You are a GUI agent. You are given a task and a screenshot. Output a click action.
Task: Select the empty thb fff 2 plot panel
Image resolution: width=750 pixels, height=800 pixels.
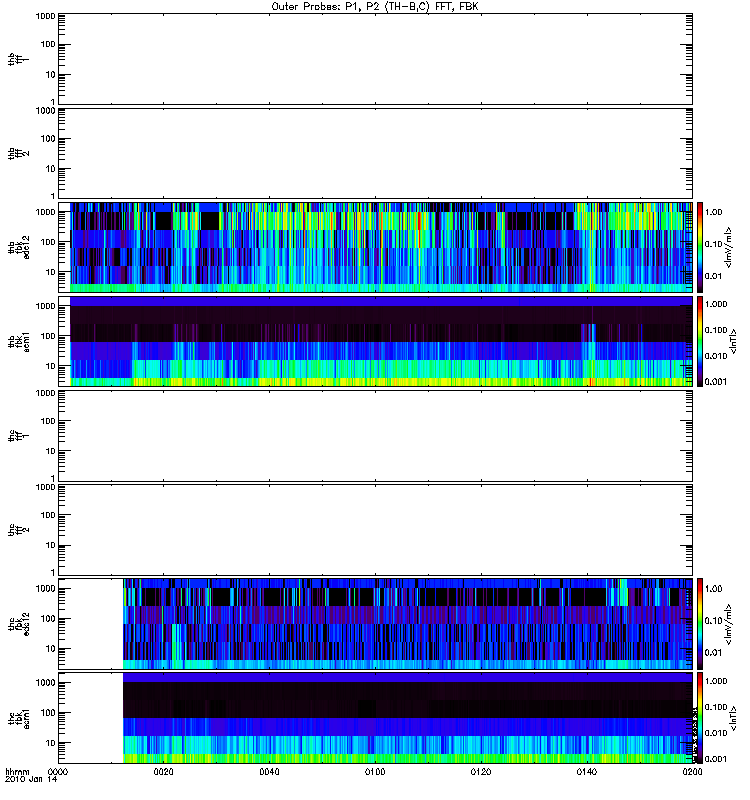click(376, 153)
